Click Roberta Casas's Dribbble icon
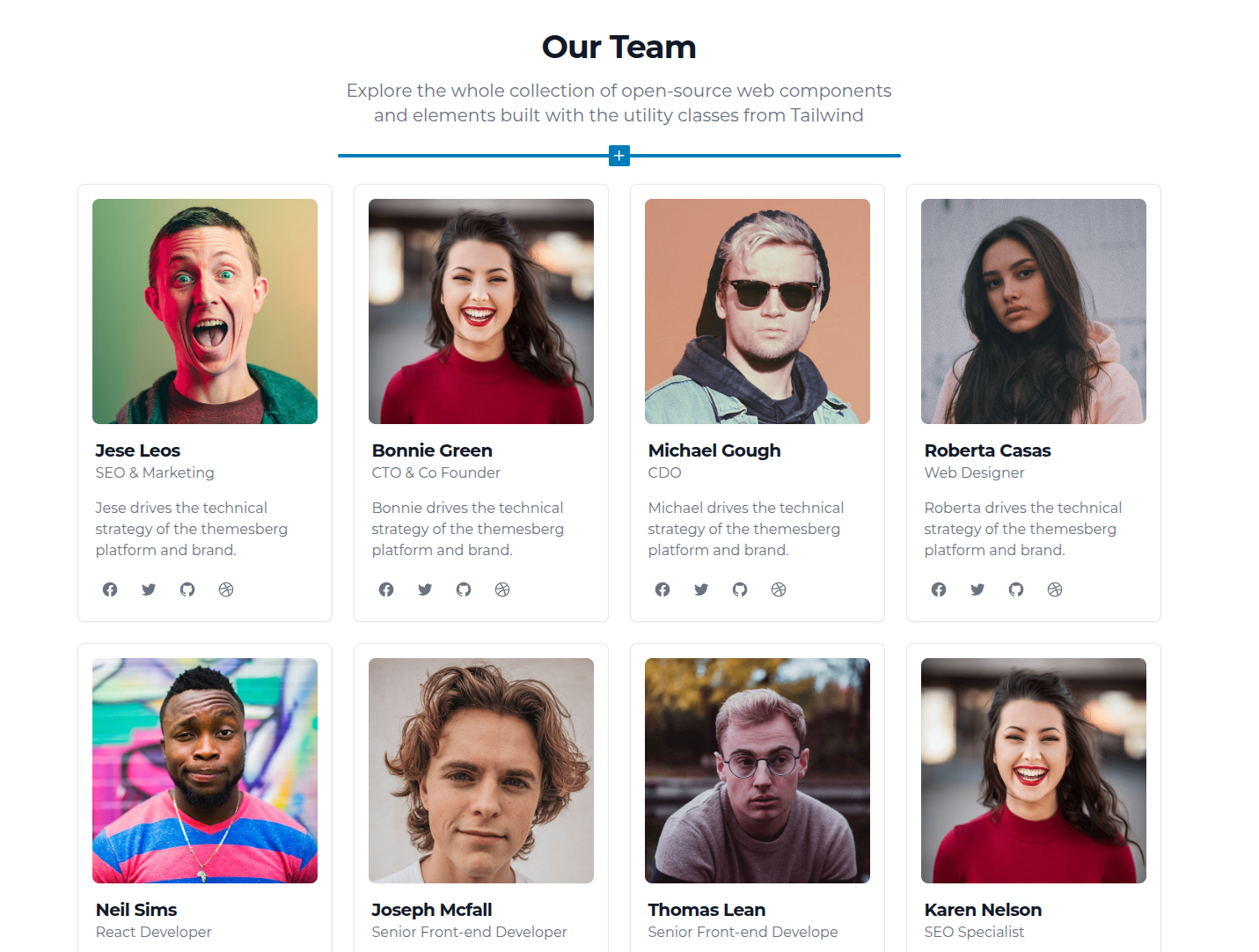 pos(1055,590)
